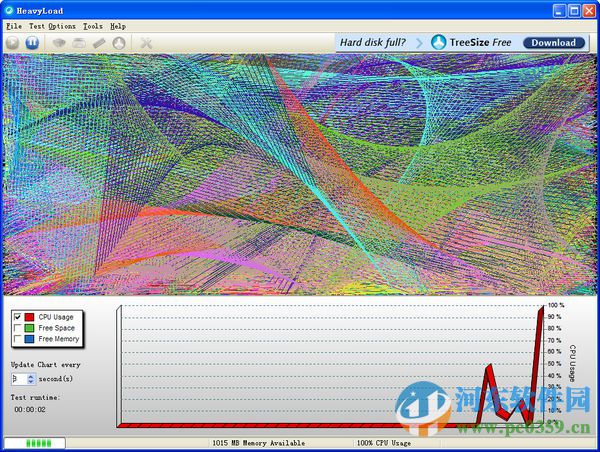Click the vertical 'CPU Usage' axis title
The width and height of the screenshot is (600, 452).
click(x=572, y=363)
